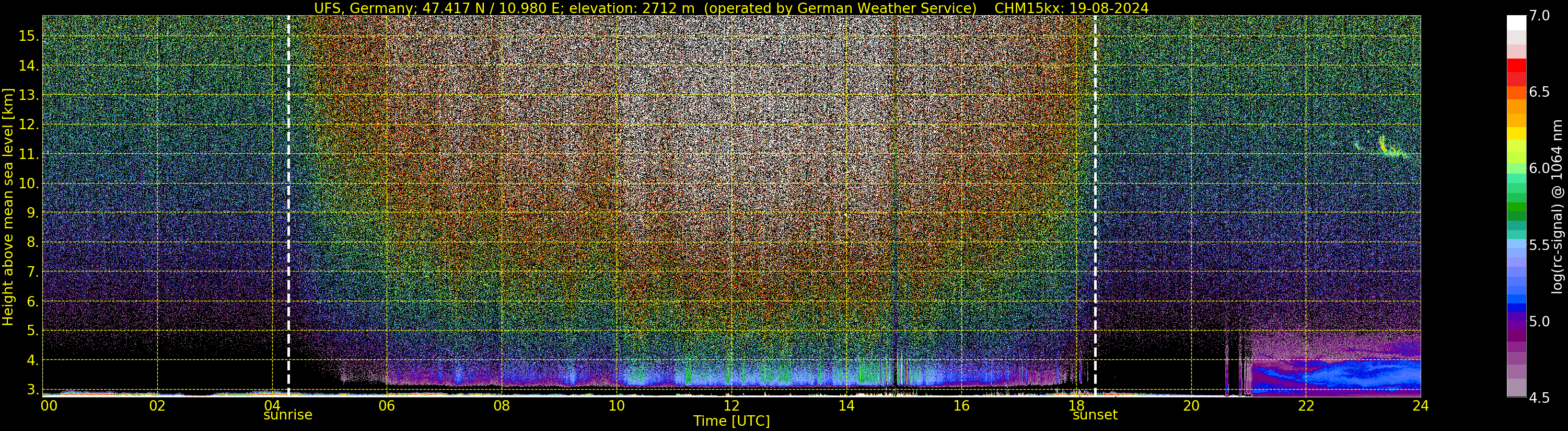1568x431 pixels.
Task: Click the '22' time axis tick label
Action: [x=1306, y=405]
